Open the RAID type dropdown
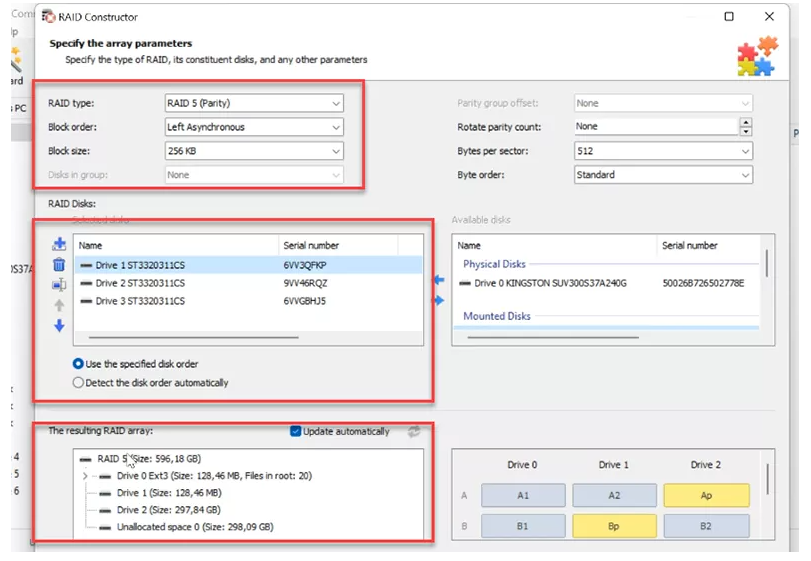 254,103
